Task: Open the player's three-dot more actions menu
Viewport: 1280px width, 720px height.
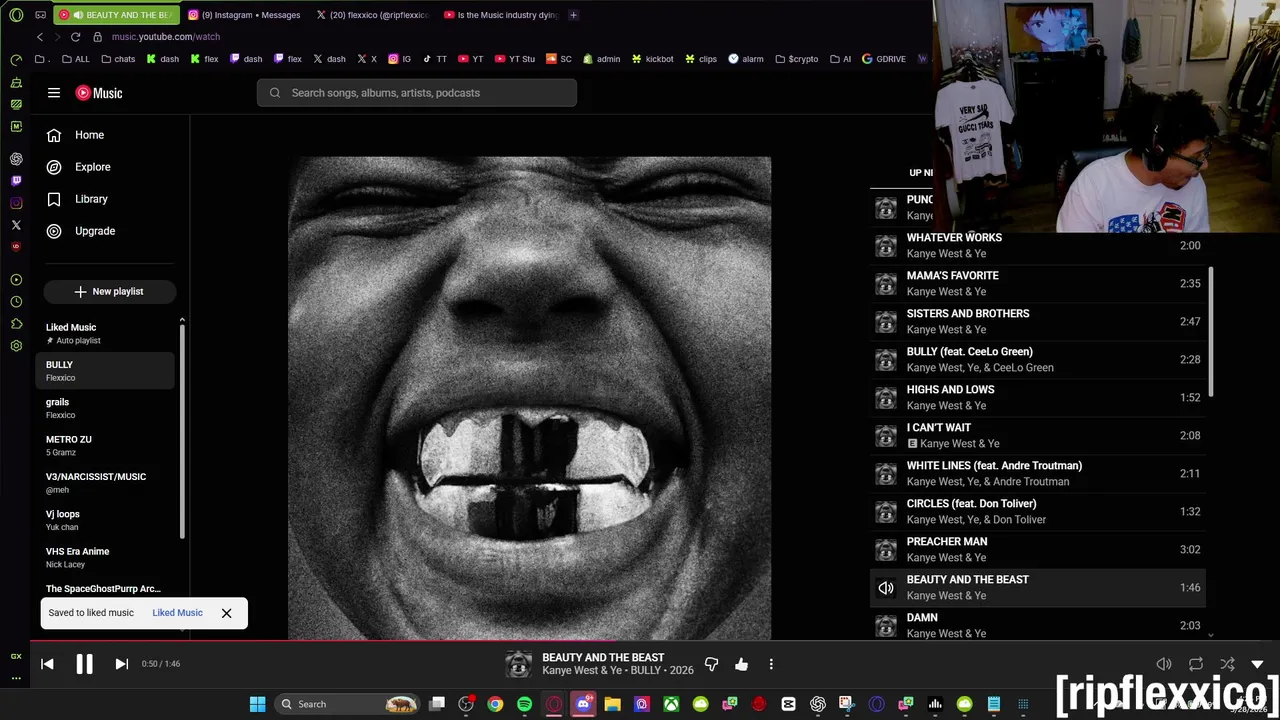Action: coord(771,664)
